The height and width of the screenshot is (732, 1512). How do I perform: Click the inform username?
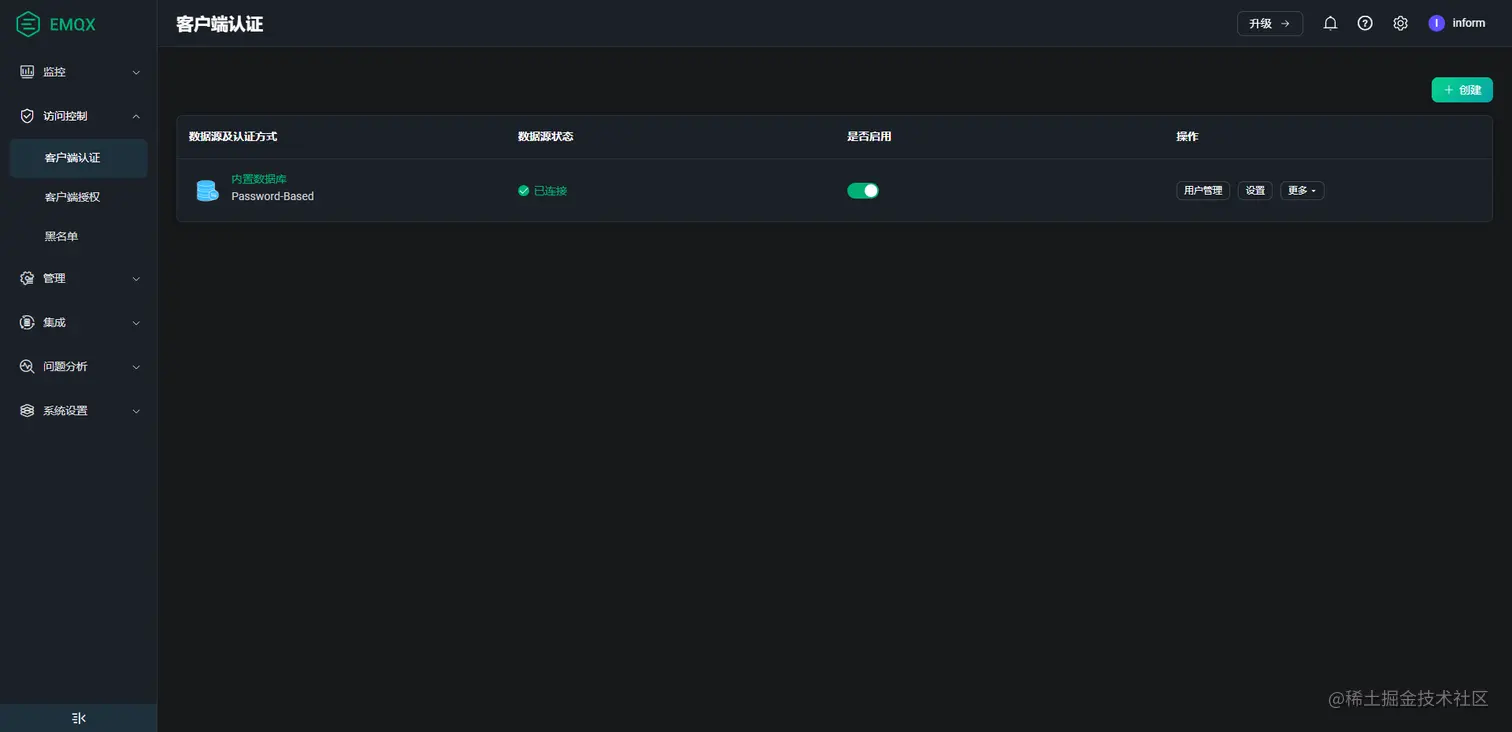coord(1469,23)
